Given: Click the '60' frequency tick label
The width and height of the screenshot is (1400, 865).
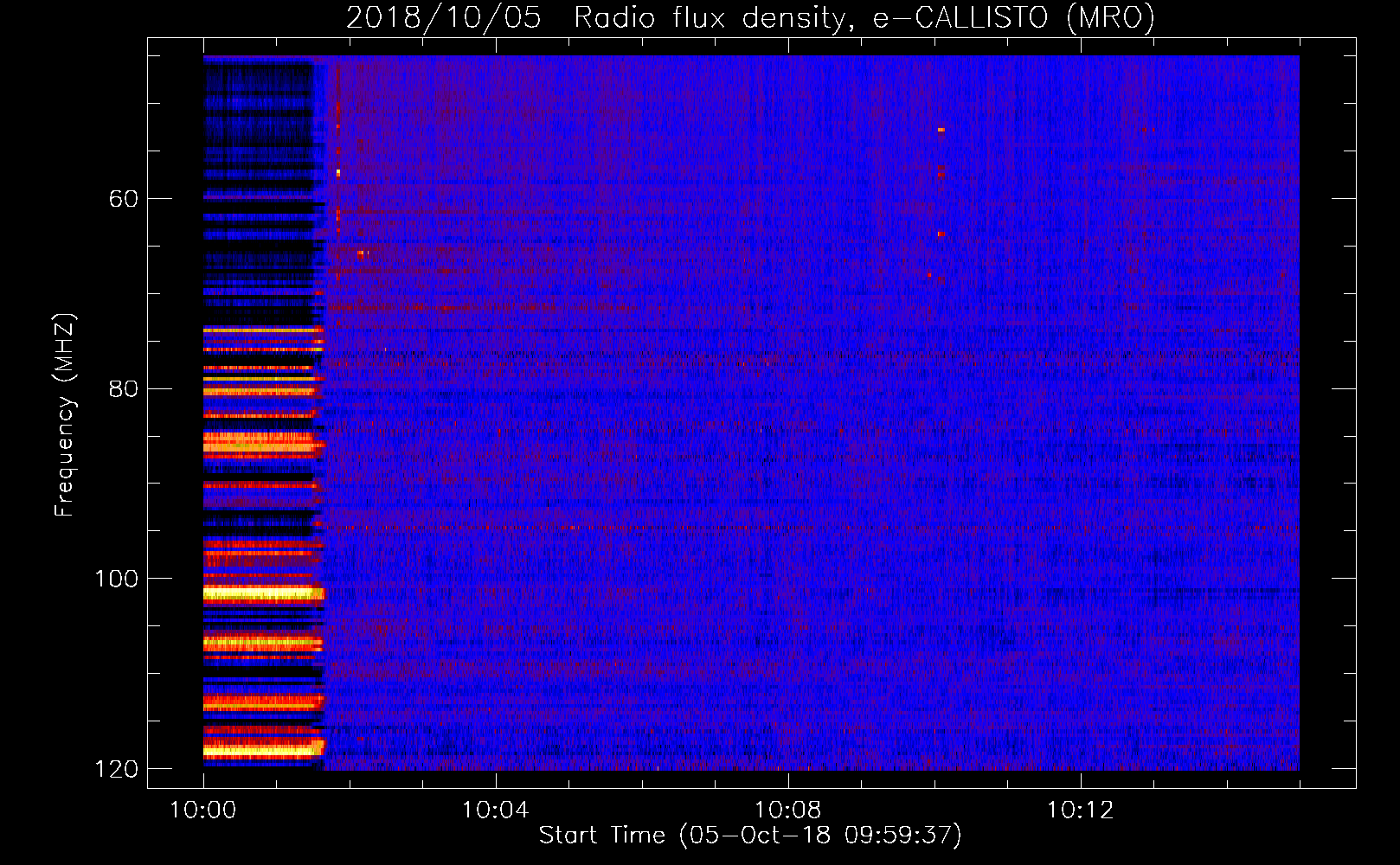Looking at the screenshot, I should pos(123,199).
